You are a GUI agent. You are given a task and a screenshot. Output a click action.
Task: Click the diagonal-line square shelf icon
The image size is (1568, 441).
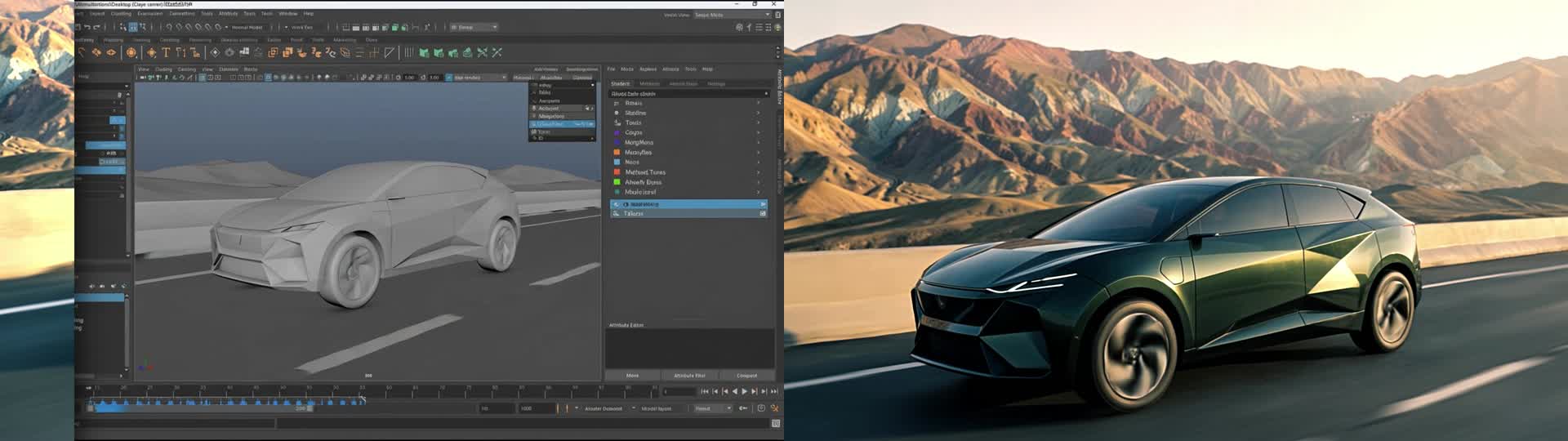[x=390, y=52]
